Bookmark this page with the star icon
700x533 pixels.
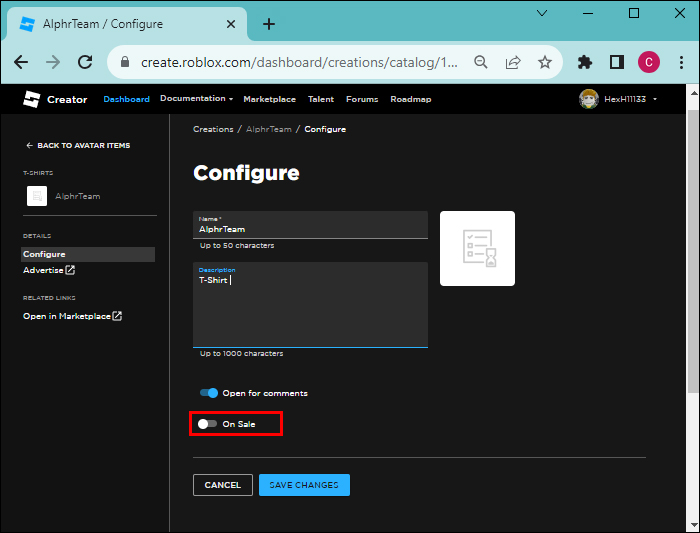(x=544, y=62)
